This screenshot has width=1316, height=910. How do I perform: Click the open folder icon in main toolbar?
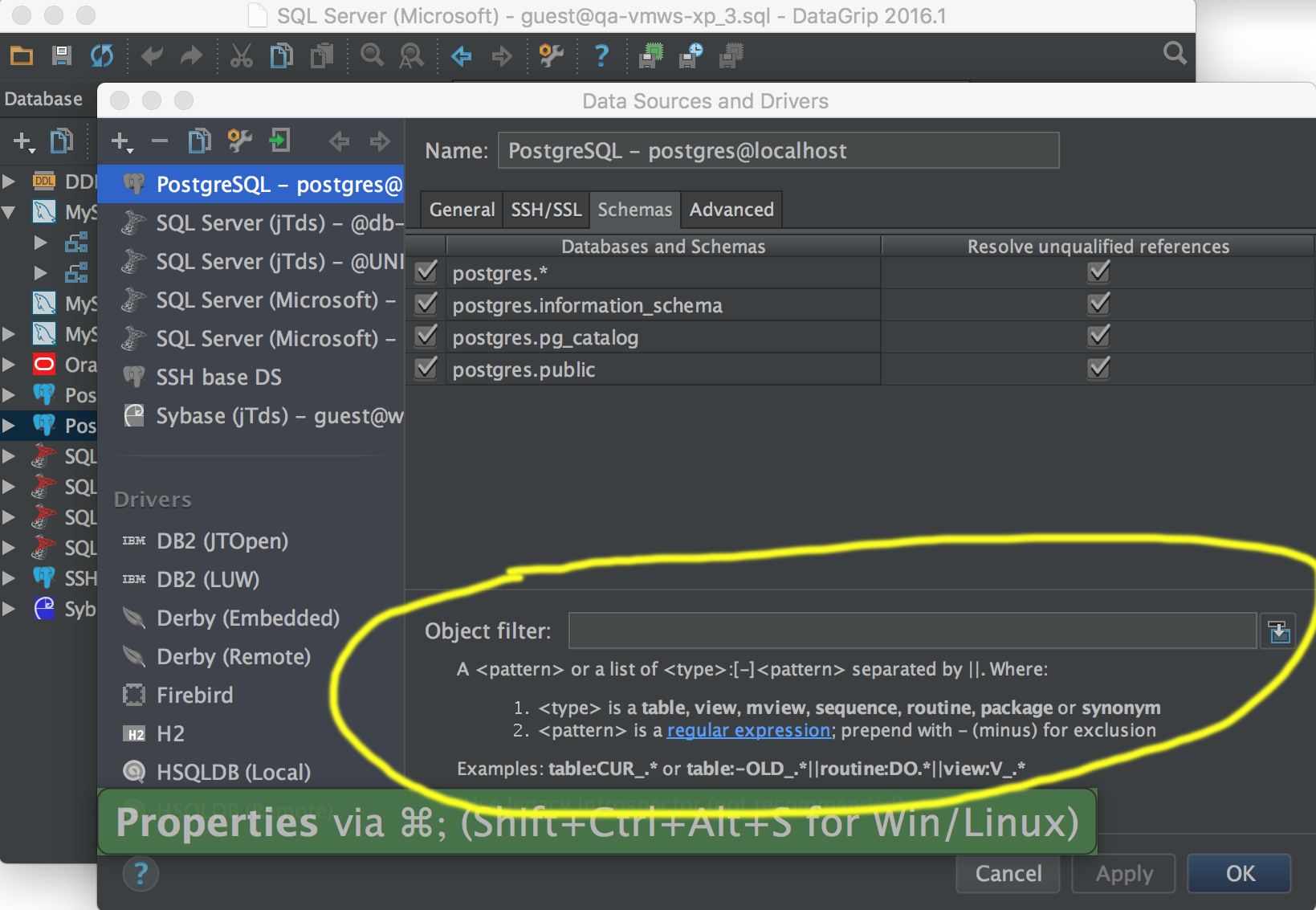[x=22, y=55]
